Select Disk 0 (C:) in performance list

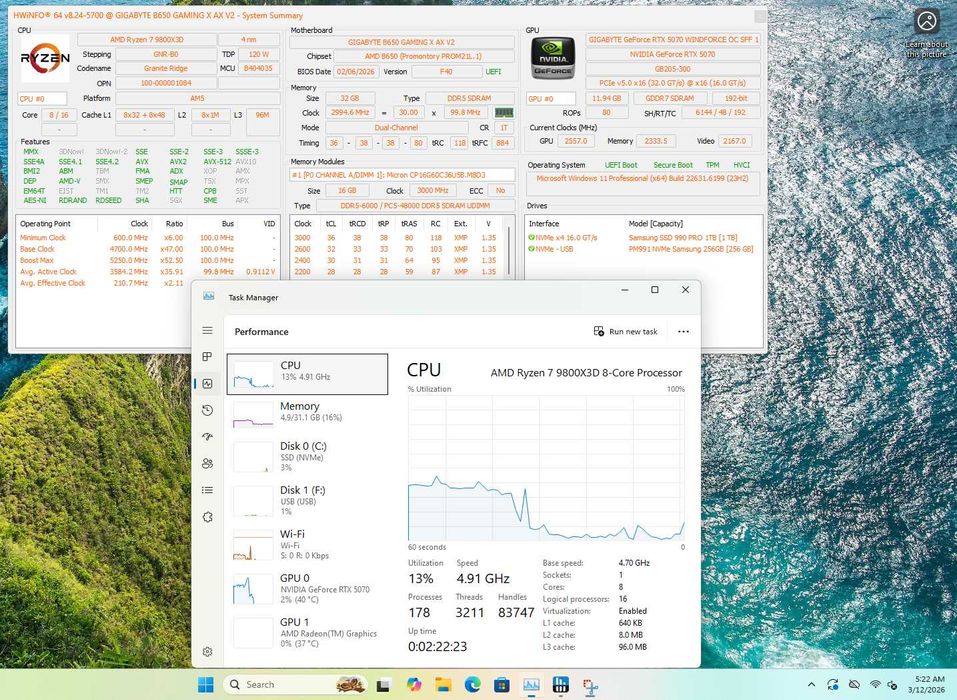[307, 456]
